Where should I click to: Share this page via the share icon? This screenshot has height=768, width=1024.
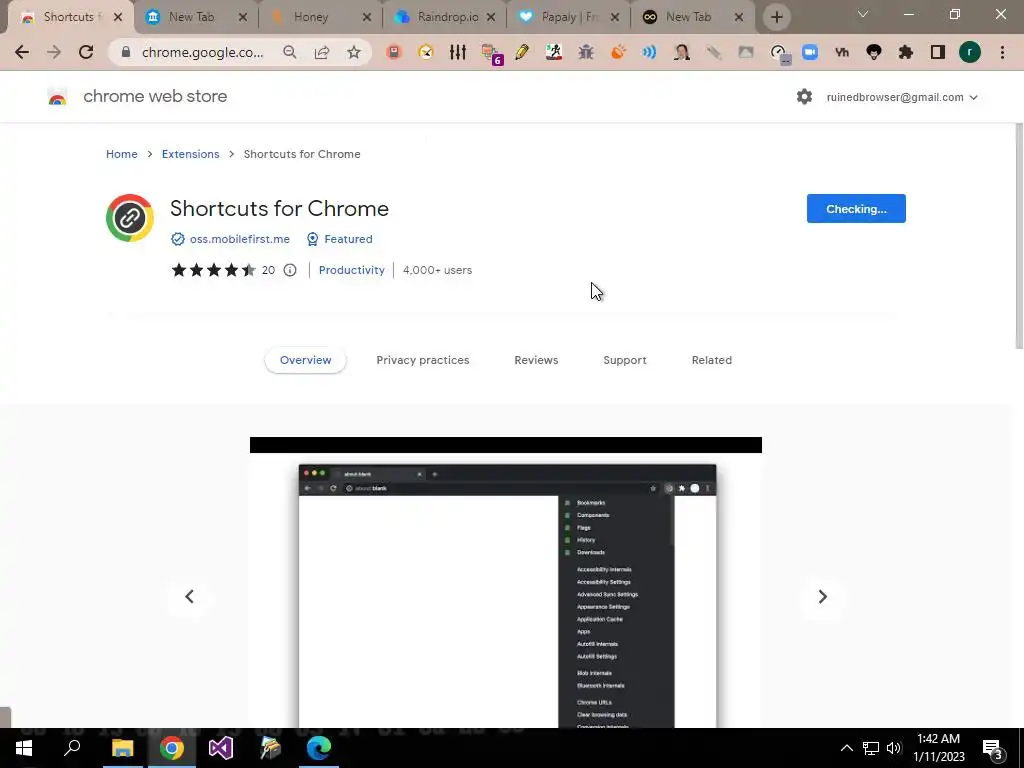click(x=321, y=52)
